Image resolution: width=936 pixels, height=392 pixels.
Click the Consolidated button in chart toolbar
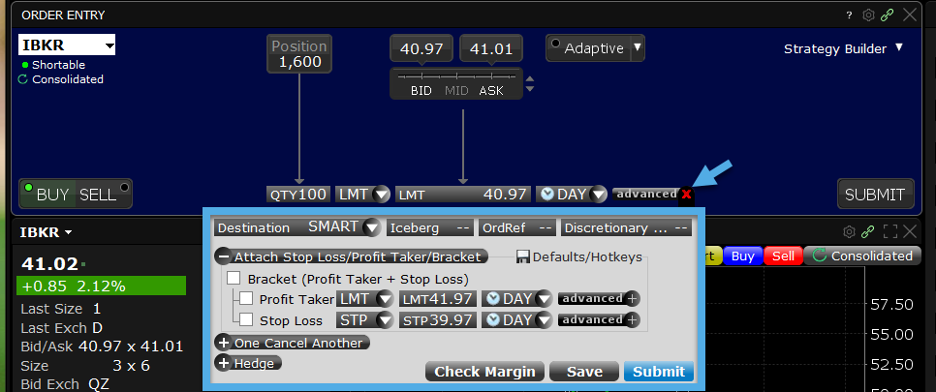[x=864, y=256]
